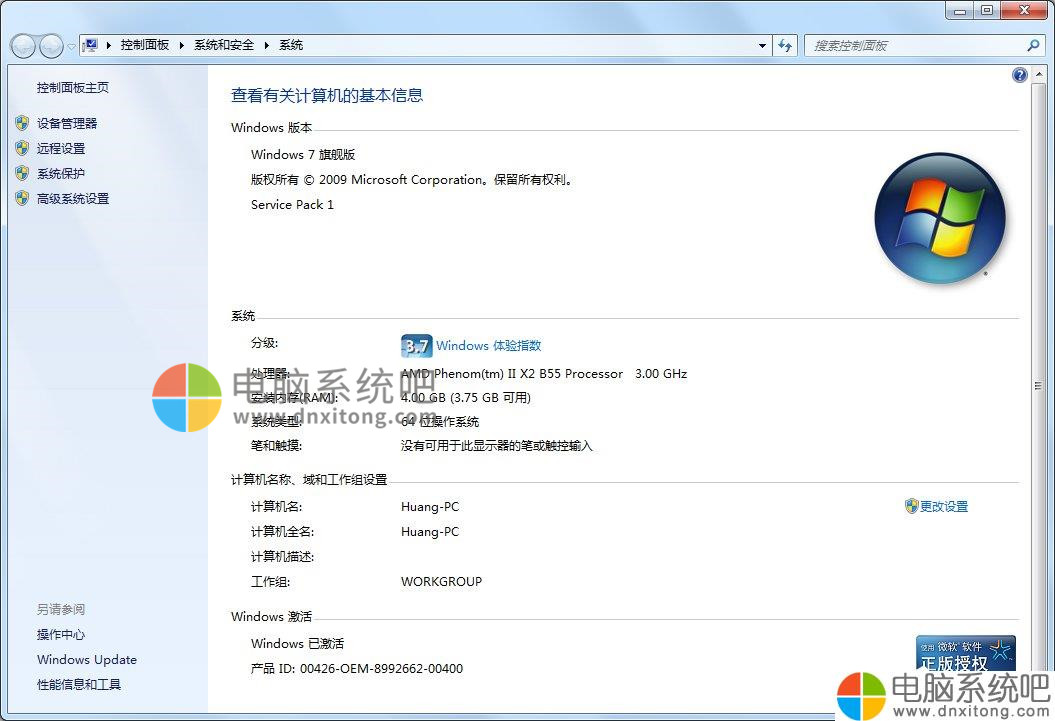Open 操作中心 under 另请参阅
This screenshot has width=1055, height=721.
pos(61,634)
